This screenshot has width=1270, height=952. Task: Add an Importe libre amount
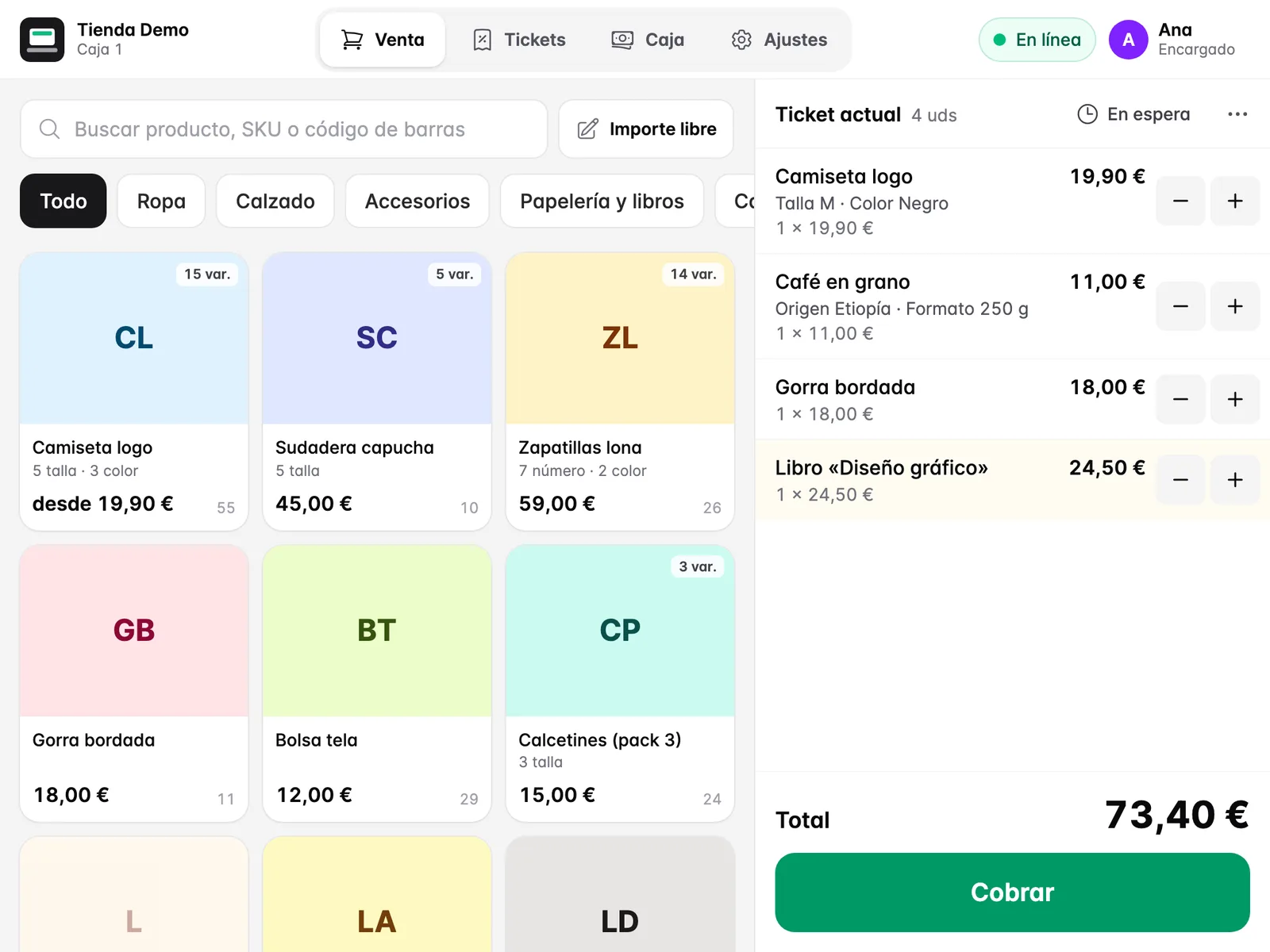(x=646, y=129)
